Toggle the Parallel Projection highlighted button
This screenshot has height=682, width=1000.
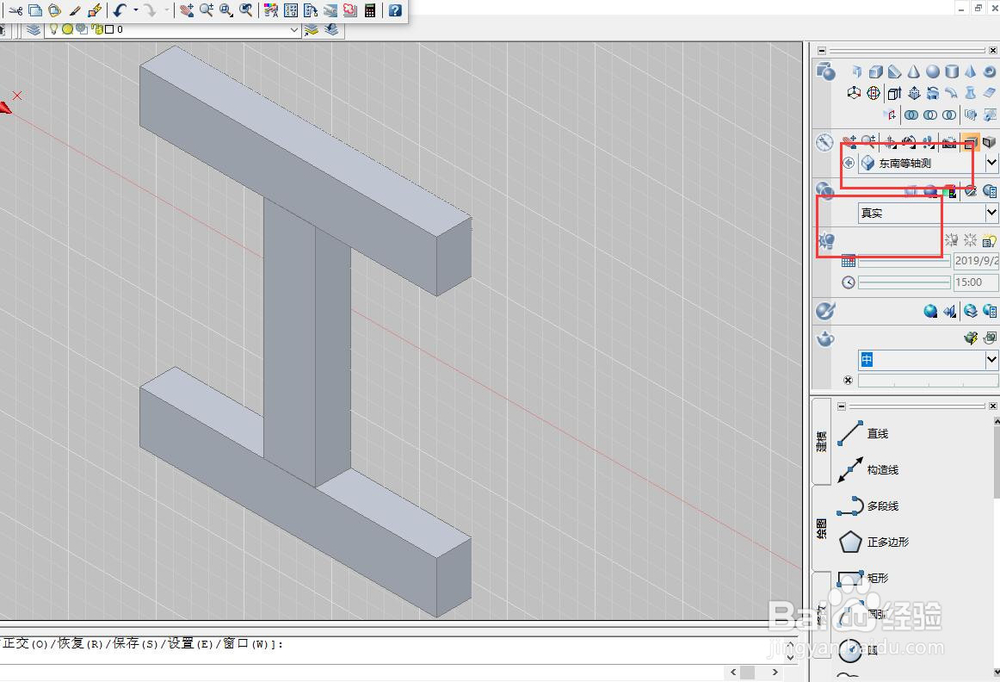click(970, 142)
